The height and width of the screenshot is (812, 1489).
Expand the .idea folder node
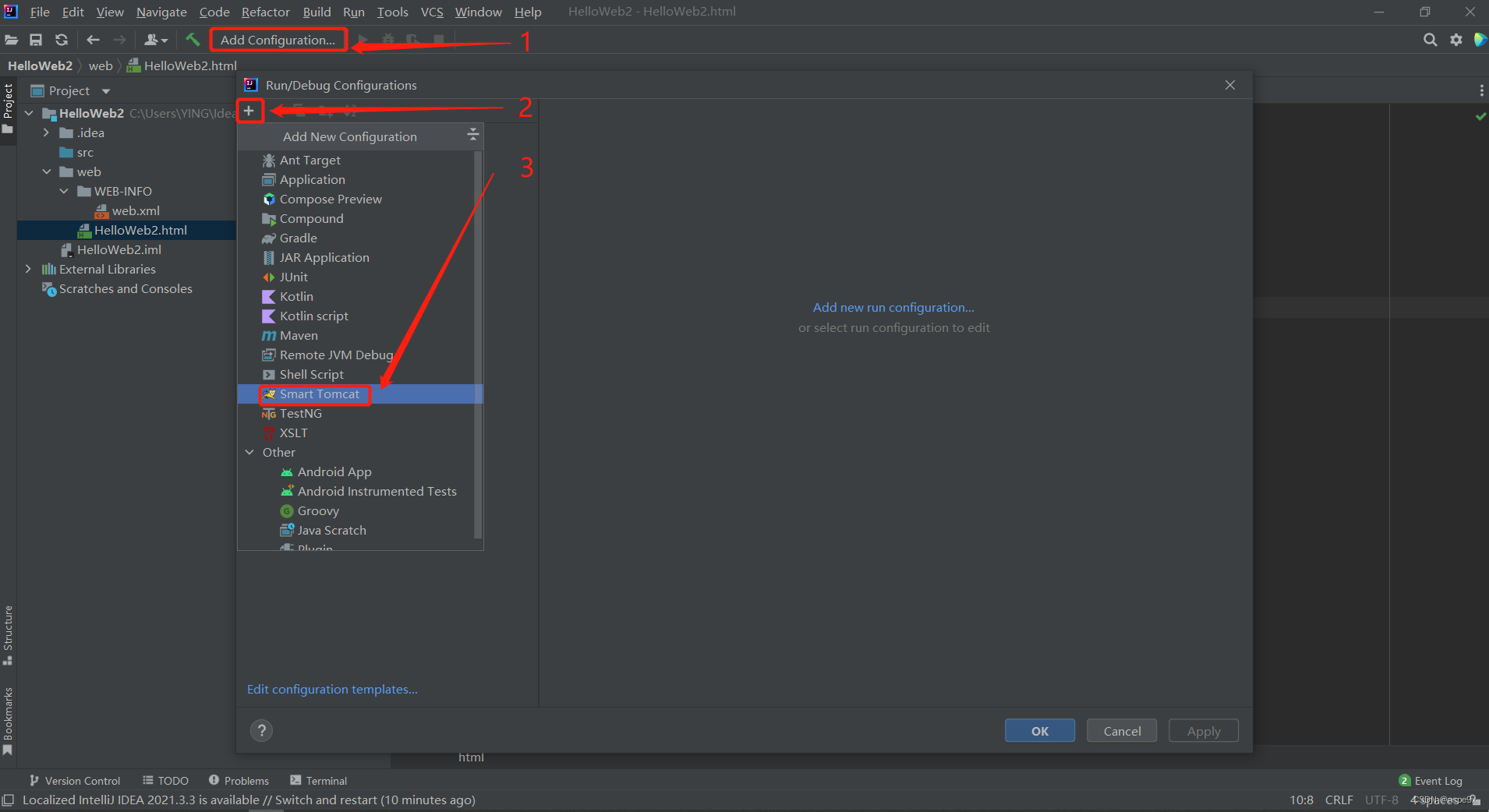tap(47, 132)
